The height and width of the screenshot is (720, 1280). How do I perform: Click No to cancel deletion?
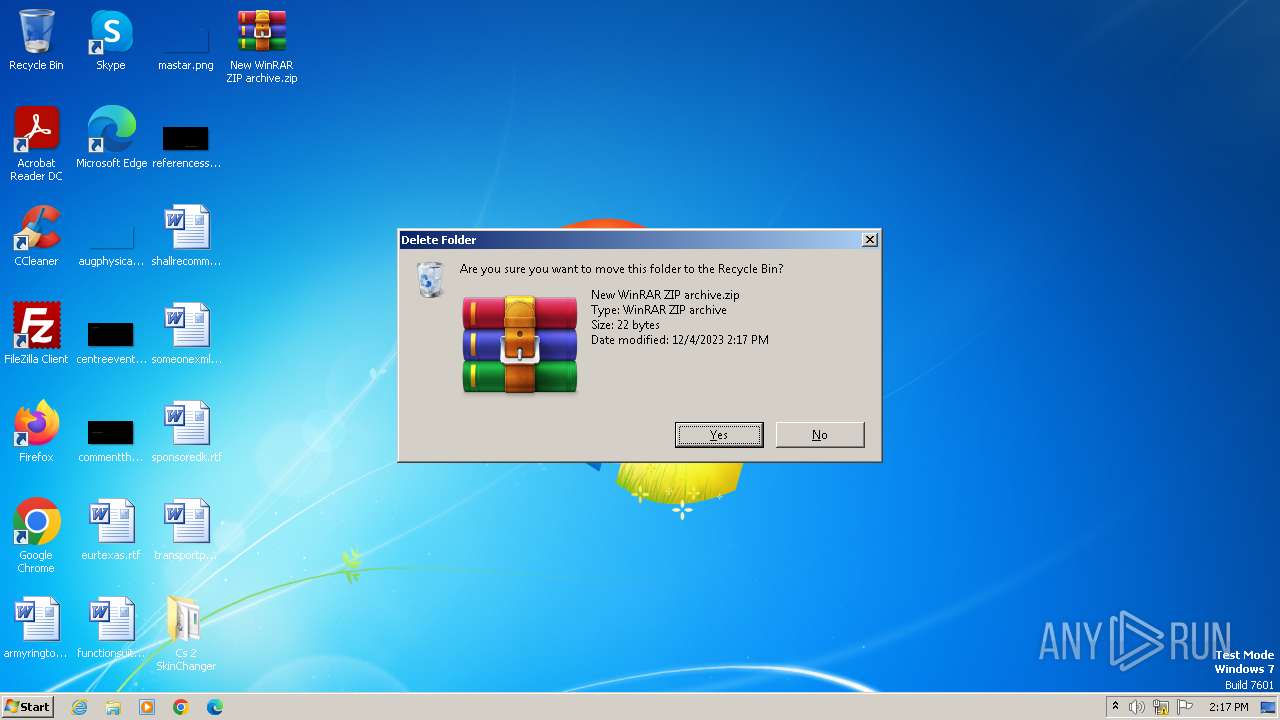[x=820, y=435]
